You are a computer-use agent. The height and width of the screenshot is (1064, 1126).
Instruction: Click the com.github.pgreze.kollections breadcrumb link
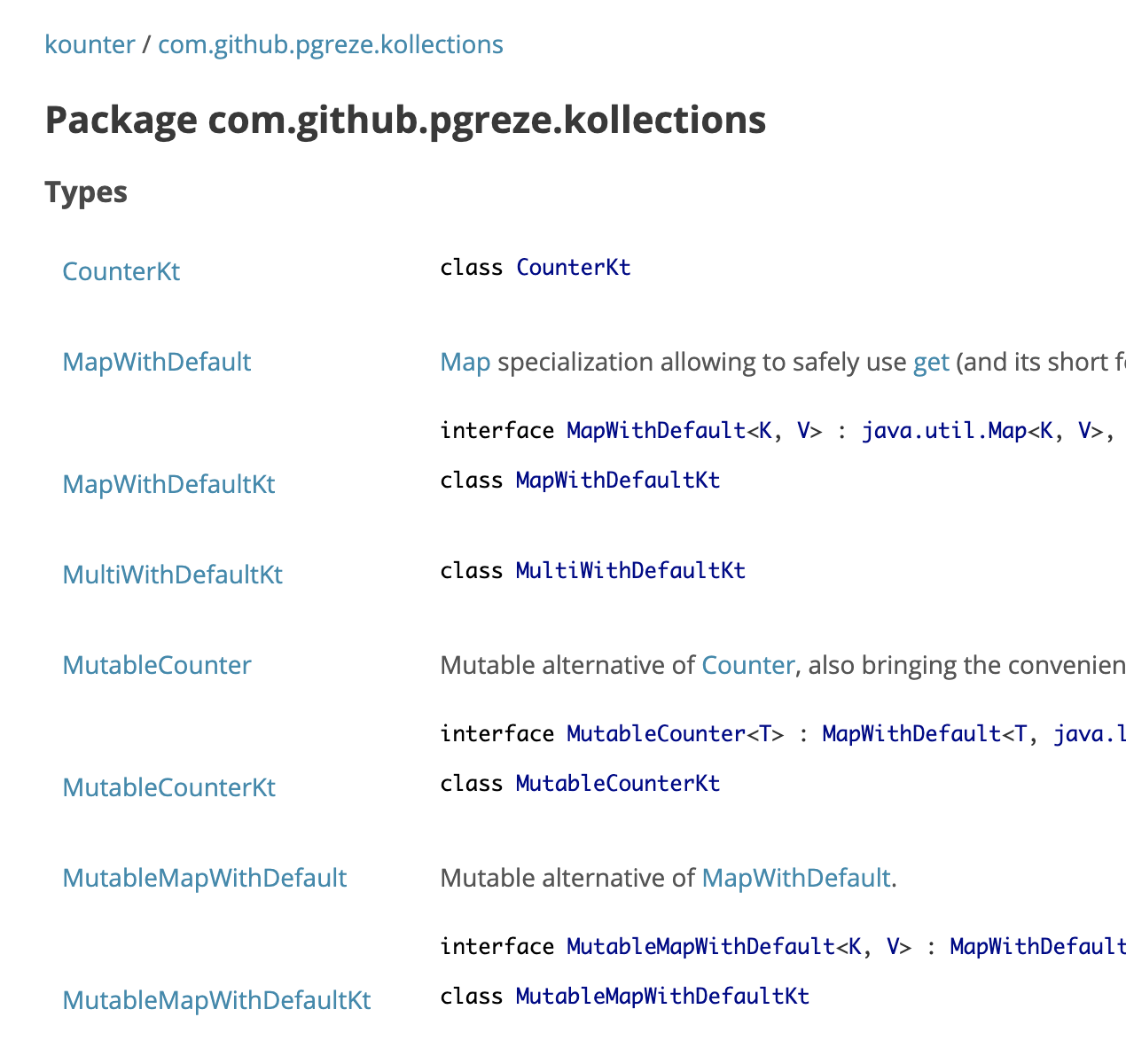[x=330, y=44]
